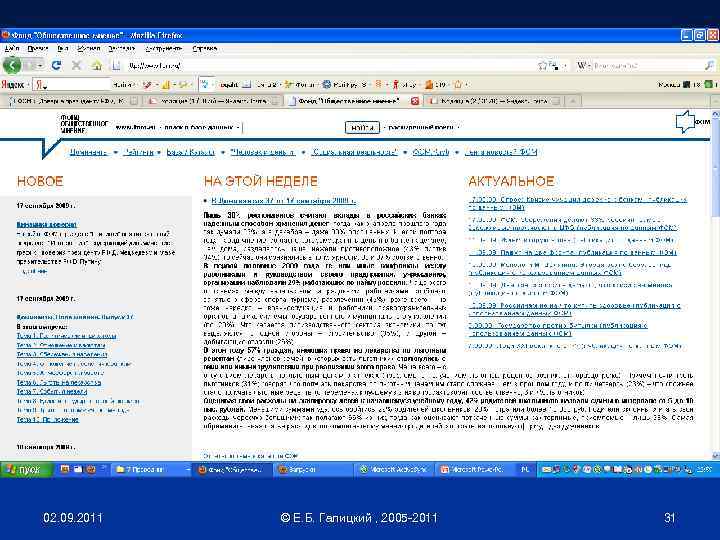Click the Stop loading X icon
The height and width of the screenshot is (540, 720).
pyautogui.click(x=76, y=65)
